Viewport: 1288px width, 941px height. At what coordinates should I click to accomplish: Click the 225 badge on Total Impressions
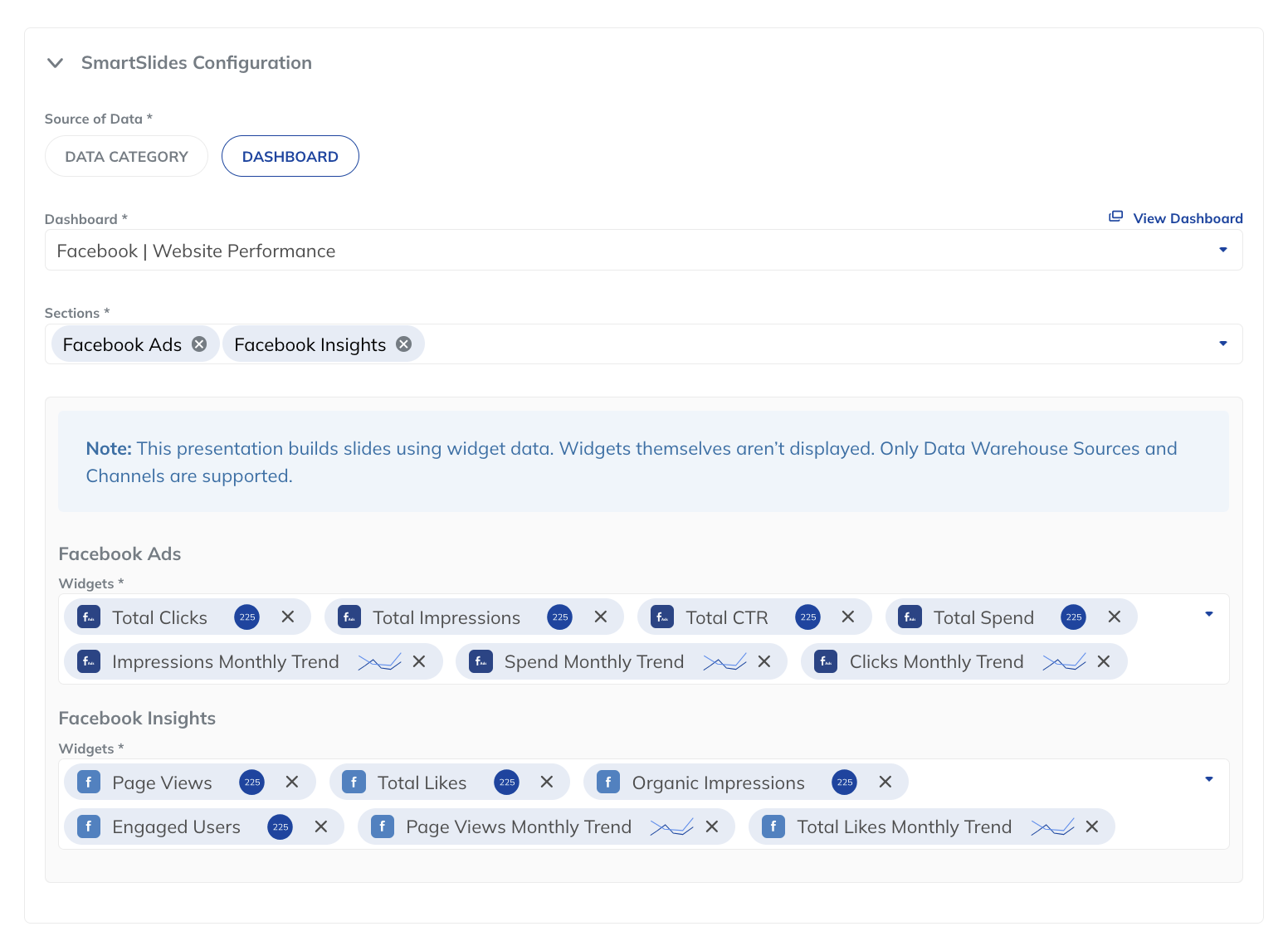click(x=560, y=617)
